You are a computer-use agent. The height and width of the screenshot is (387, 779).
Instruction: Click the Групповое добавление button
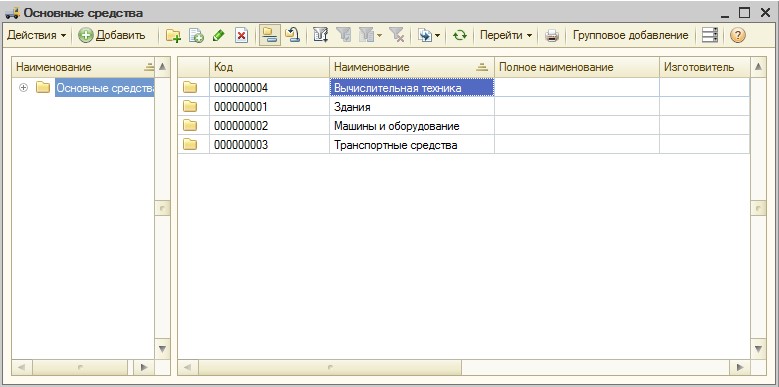pos(630,36)
